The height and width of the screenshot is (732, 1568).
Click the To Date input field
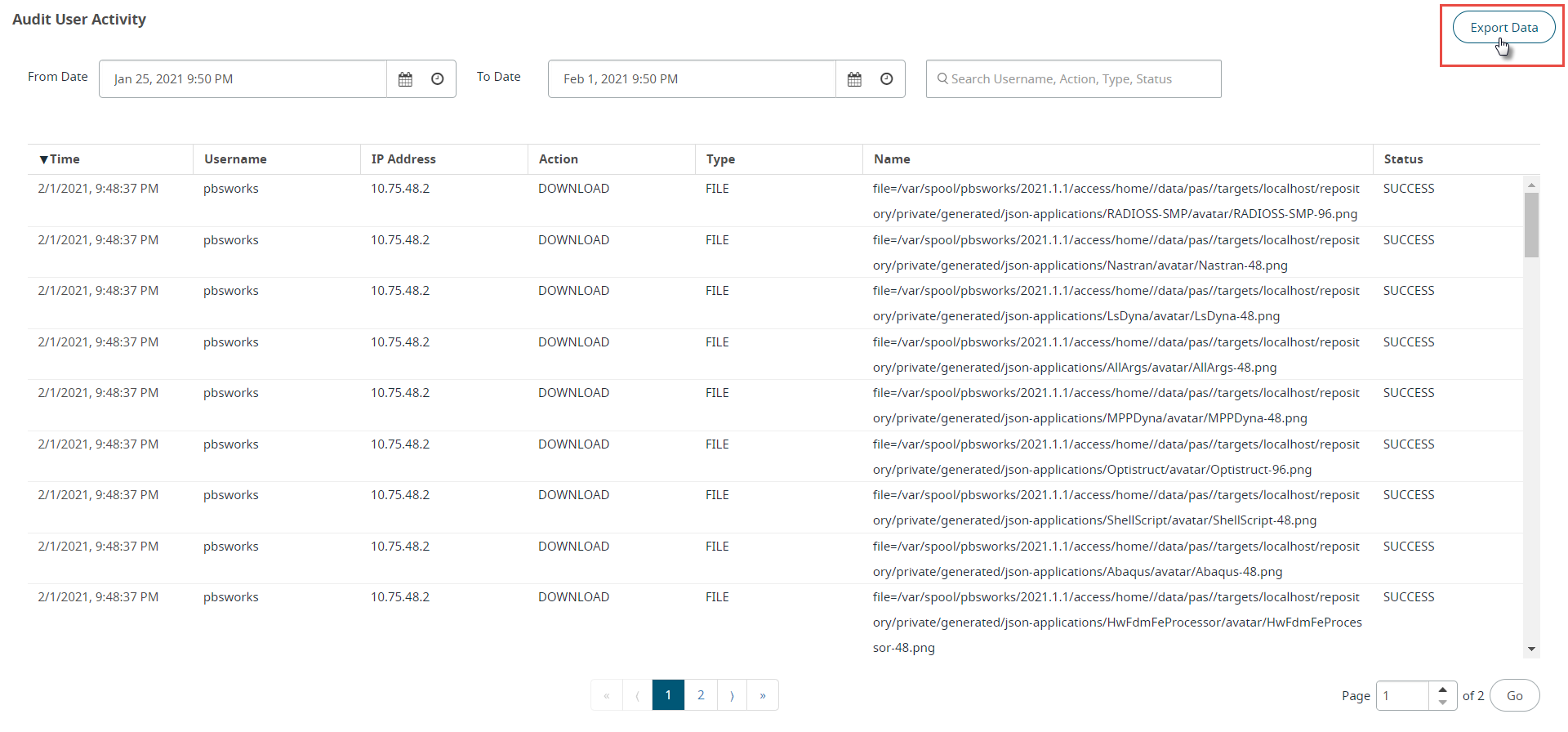click(692, 79)
